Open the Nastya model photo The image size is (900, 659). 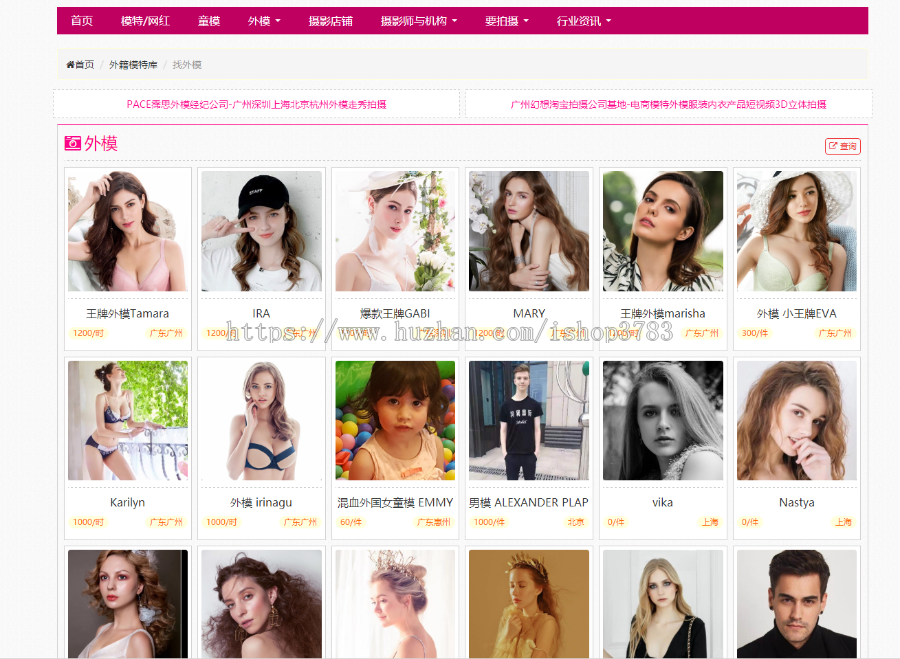797,420
